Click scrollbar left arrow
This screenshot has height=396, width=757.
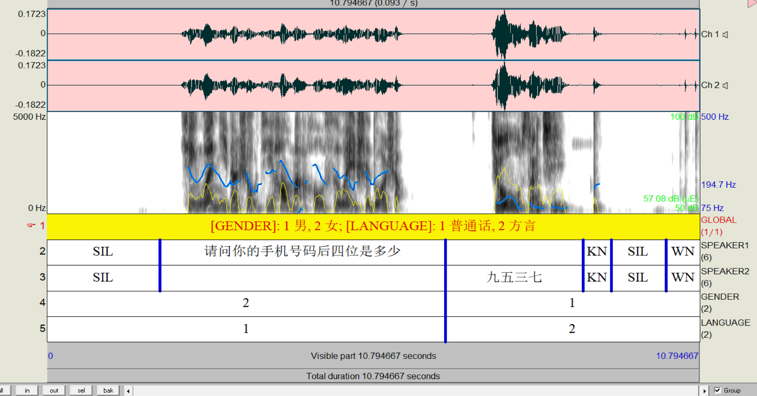coord(128,391)
